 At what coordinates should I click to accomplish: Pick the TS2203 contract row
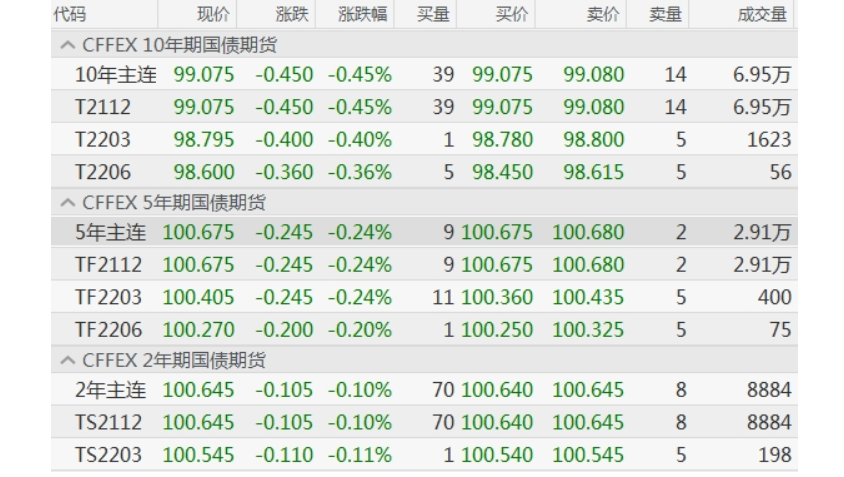click(x=108, y=455)
